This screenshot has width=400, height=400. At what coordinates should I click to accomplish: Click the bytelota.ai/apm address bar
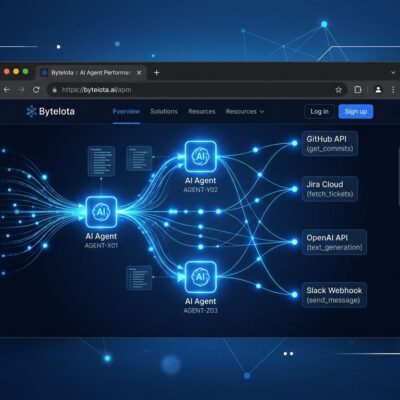point(197,90)
